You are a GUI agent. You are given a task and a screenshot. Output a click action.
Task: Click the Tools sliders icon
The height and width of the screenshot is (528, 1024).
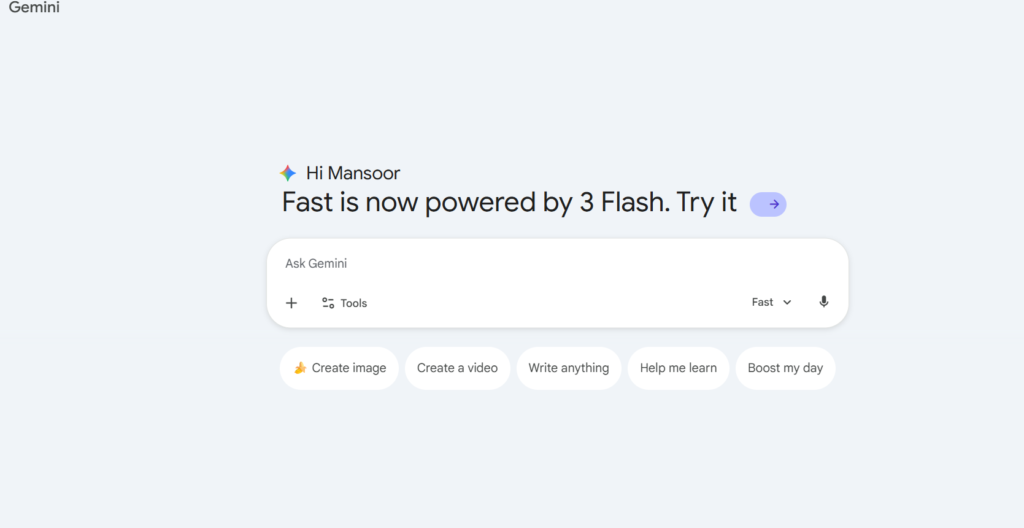(328, 303)
